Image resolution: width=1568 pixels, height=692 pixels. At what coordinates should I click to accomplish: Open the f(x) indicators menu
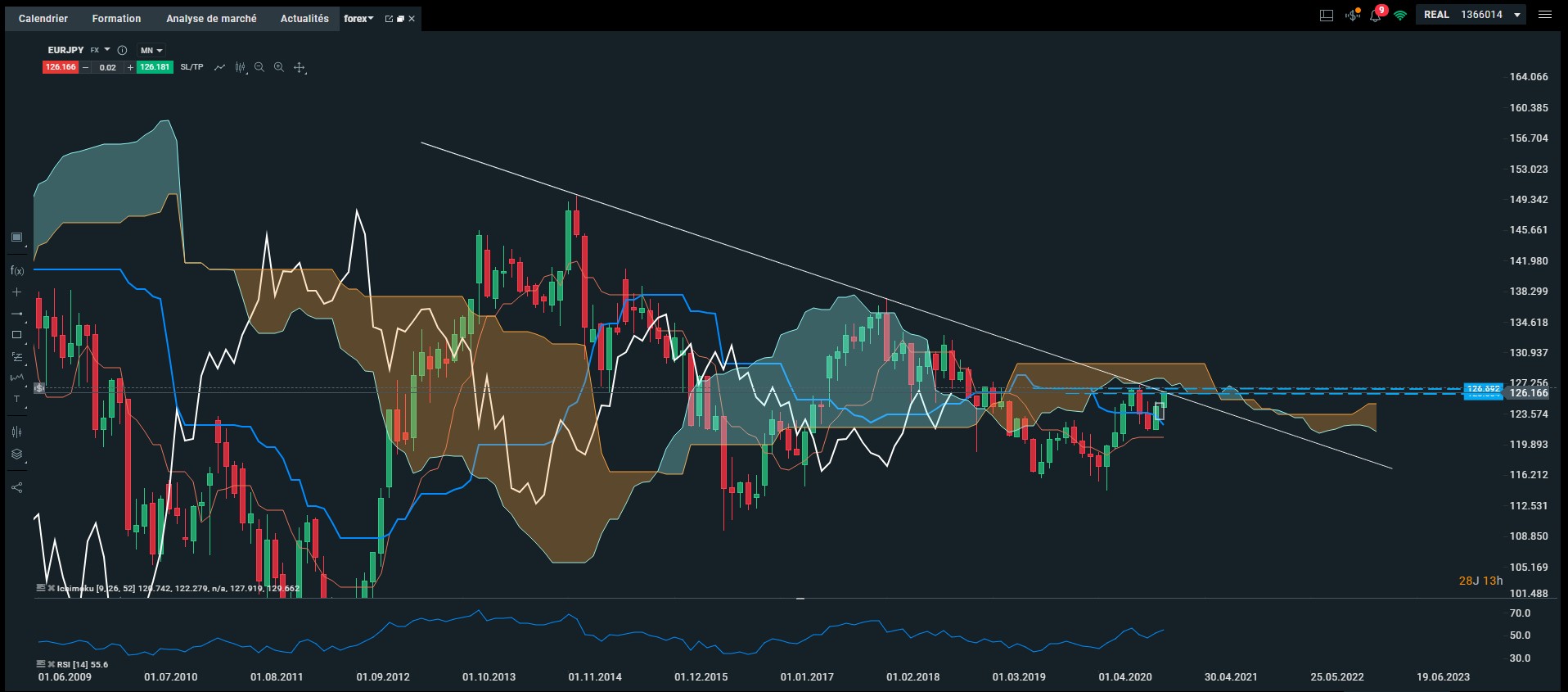(16, 270)
